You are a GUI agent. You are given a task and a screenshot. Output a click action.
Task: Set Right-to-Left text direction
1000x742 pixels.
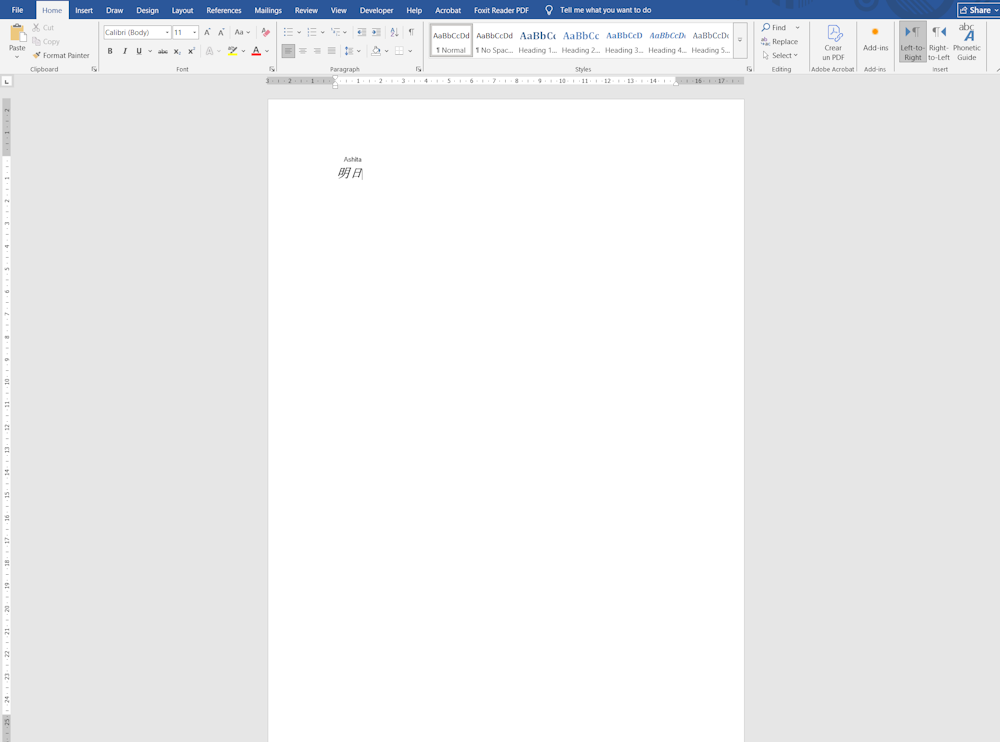click(938, 43)
